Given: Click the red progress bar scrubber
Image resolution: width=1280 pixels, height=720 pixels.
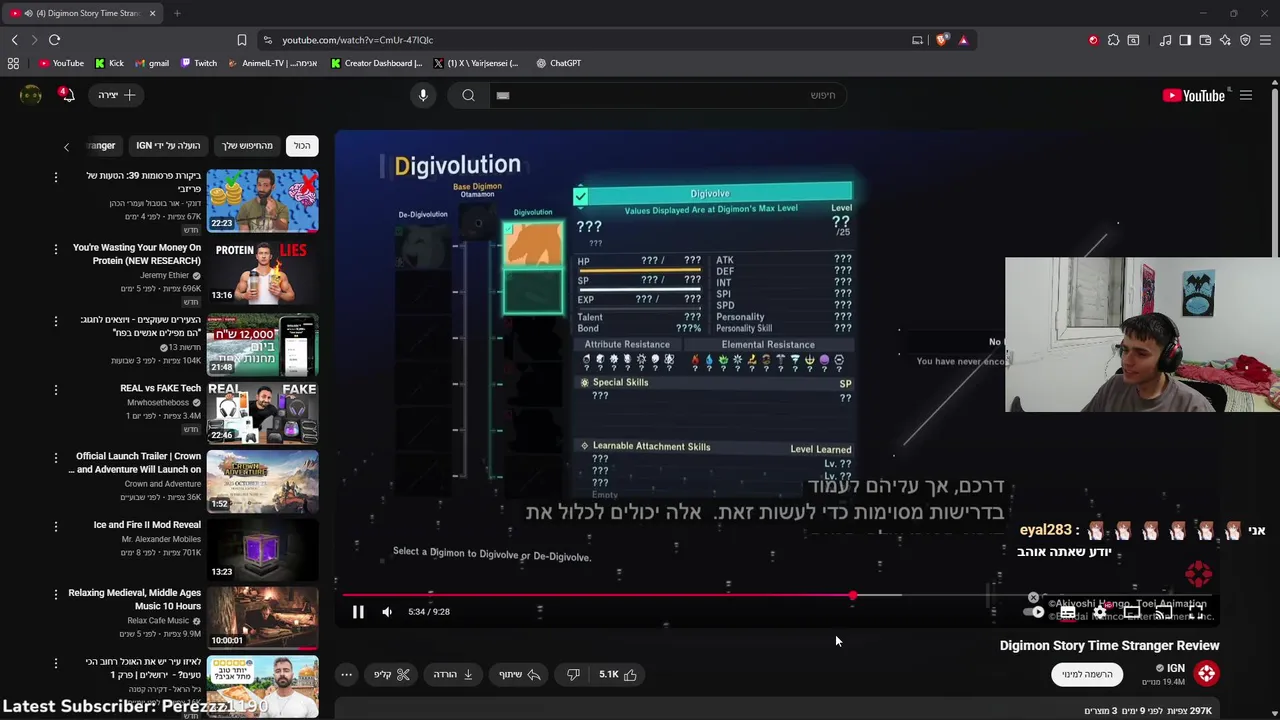Looking at the screenshot, I should point(853,596).
